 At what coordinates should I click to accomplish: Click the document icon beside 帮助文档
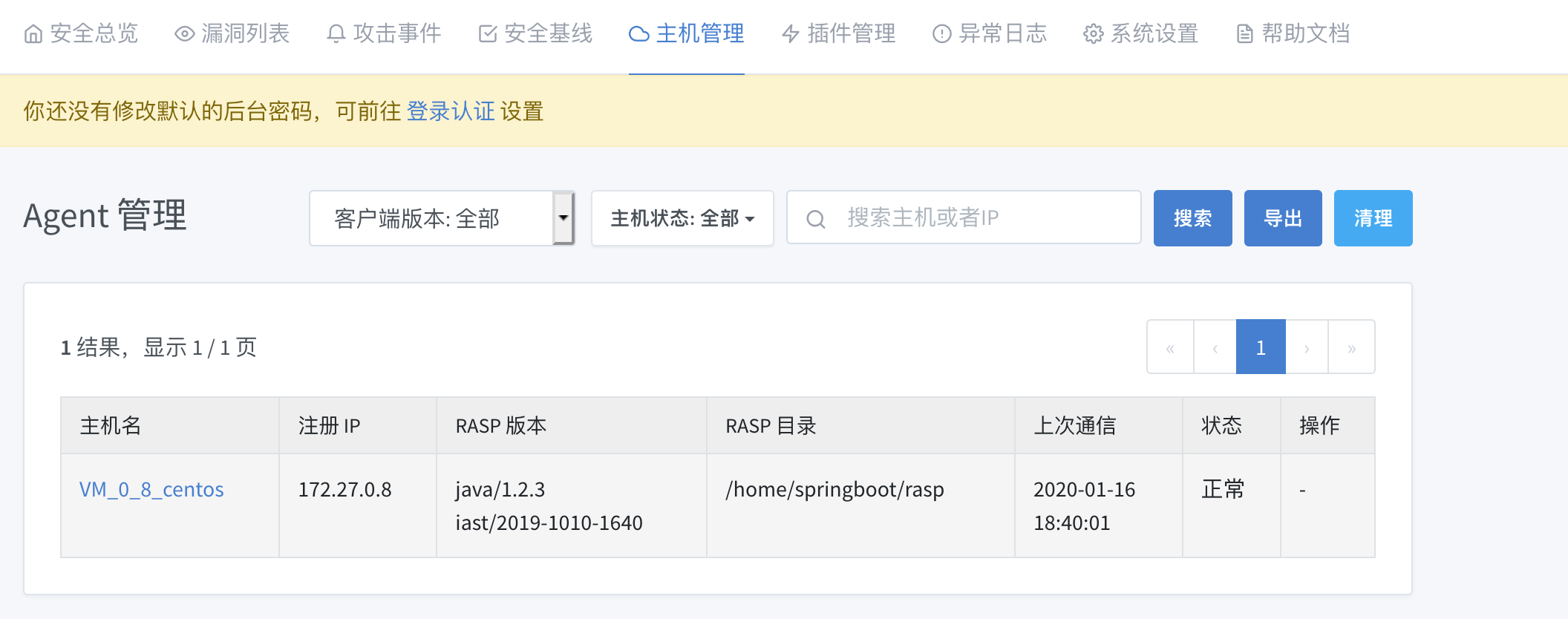point(1245,33)
